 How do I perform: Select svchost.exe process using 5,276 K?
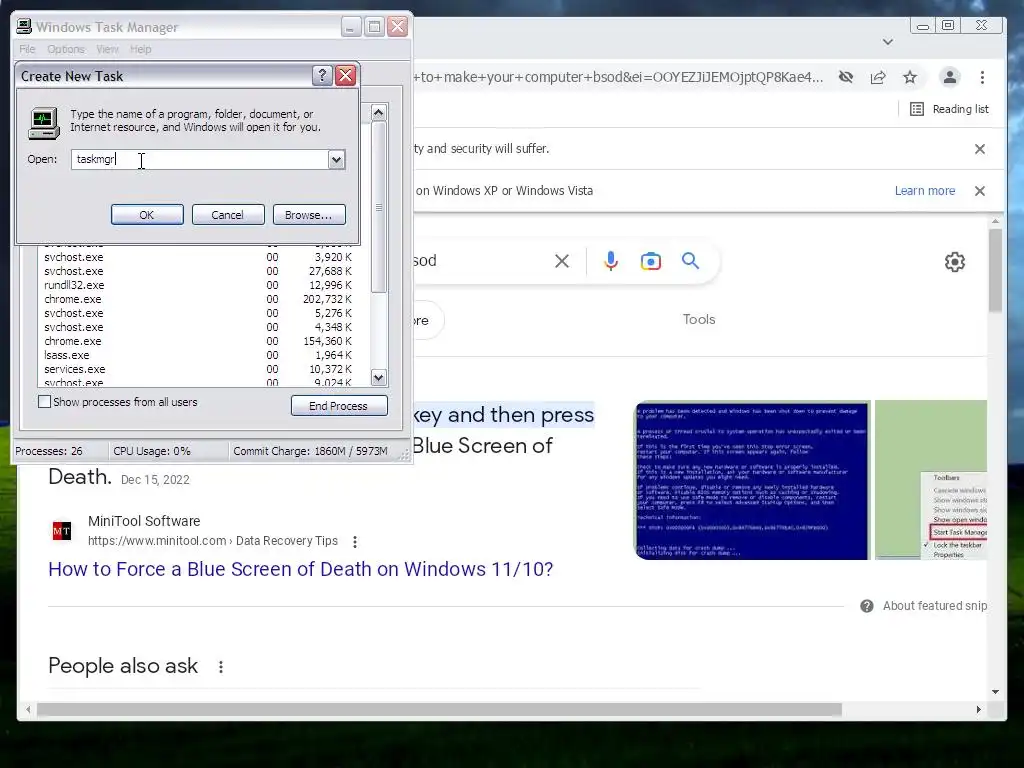point(199,313)
